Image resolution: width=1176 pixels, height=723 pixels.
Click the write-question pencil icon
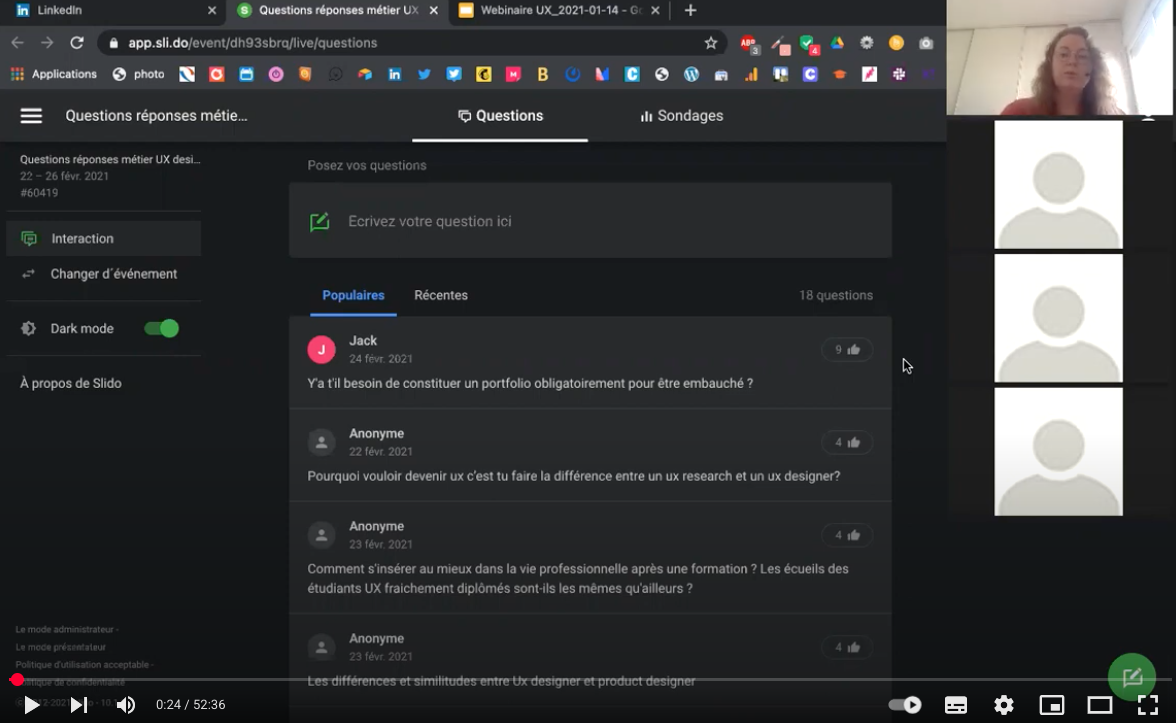[320, 221]
